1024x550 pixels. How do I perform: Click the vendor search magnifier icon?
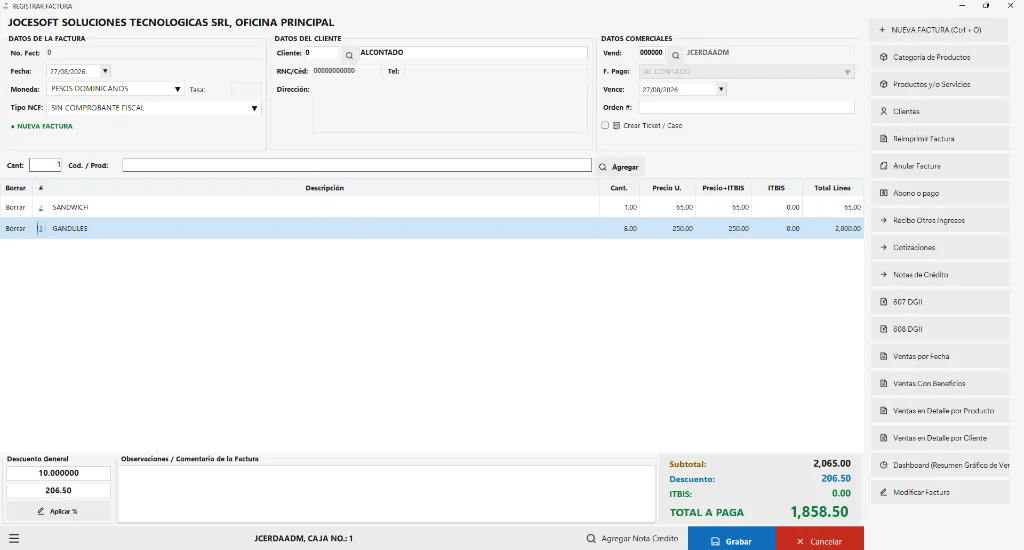coord(676,56)
